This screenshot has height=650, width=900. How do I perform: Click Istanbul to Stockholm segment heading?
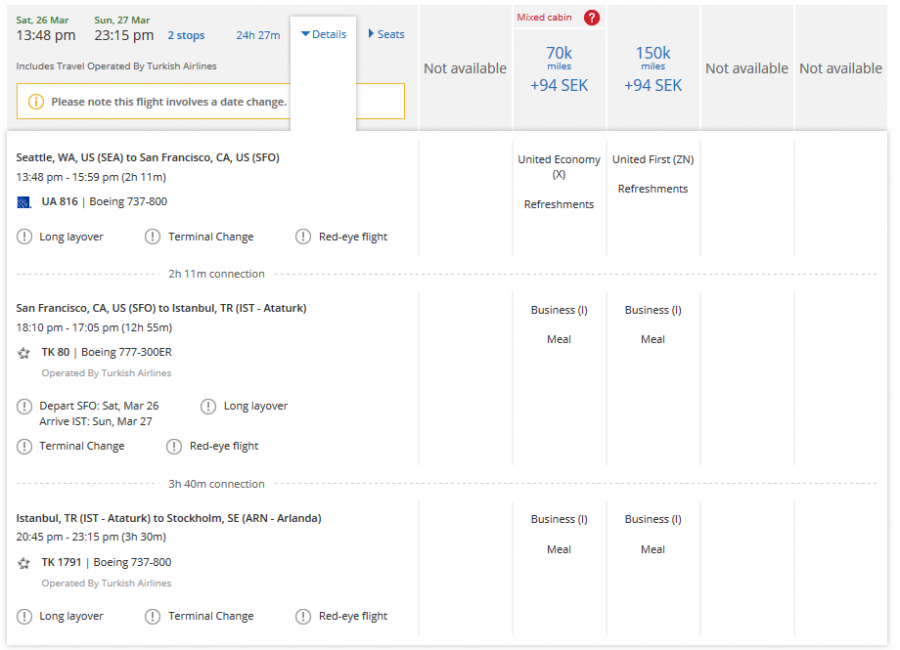pos(169,519)
